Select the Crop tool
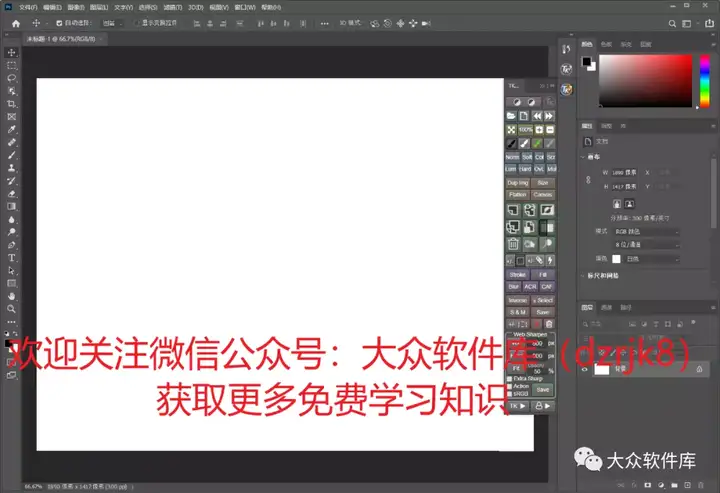The image size is (720, 493). 11,104
